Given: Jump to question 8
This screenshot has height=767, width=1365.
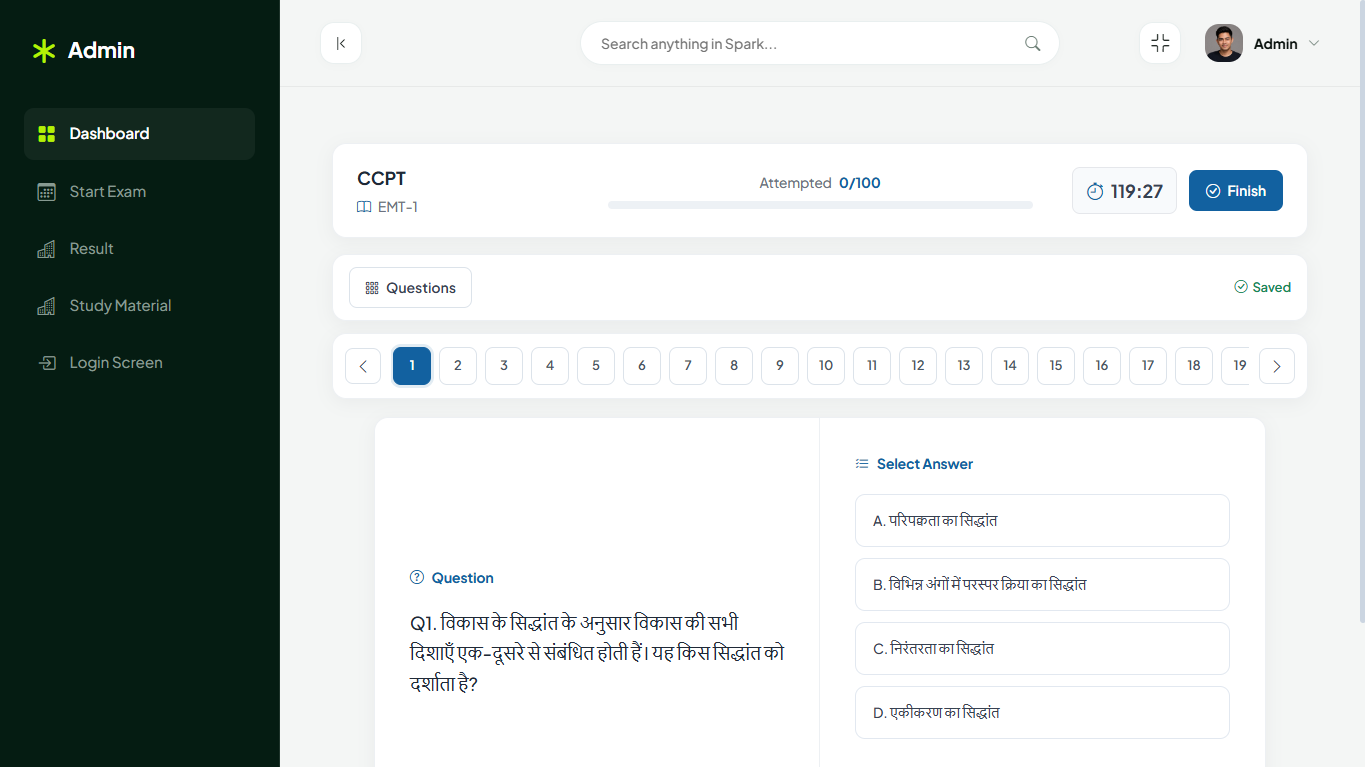Looking at the screenshot, I should click(734, 366).
